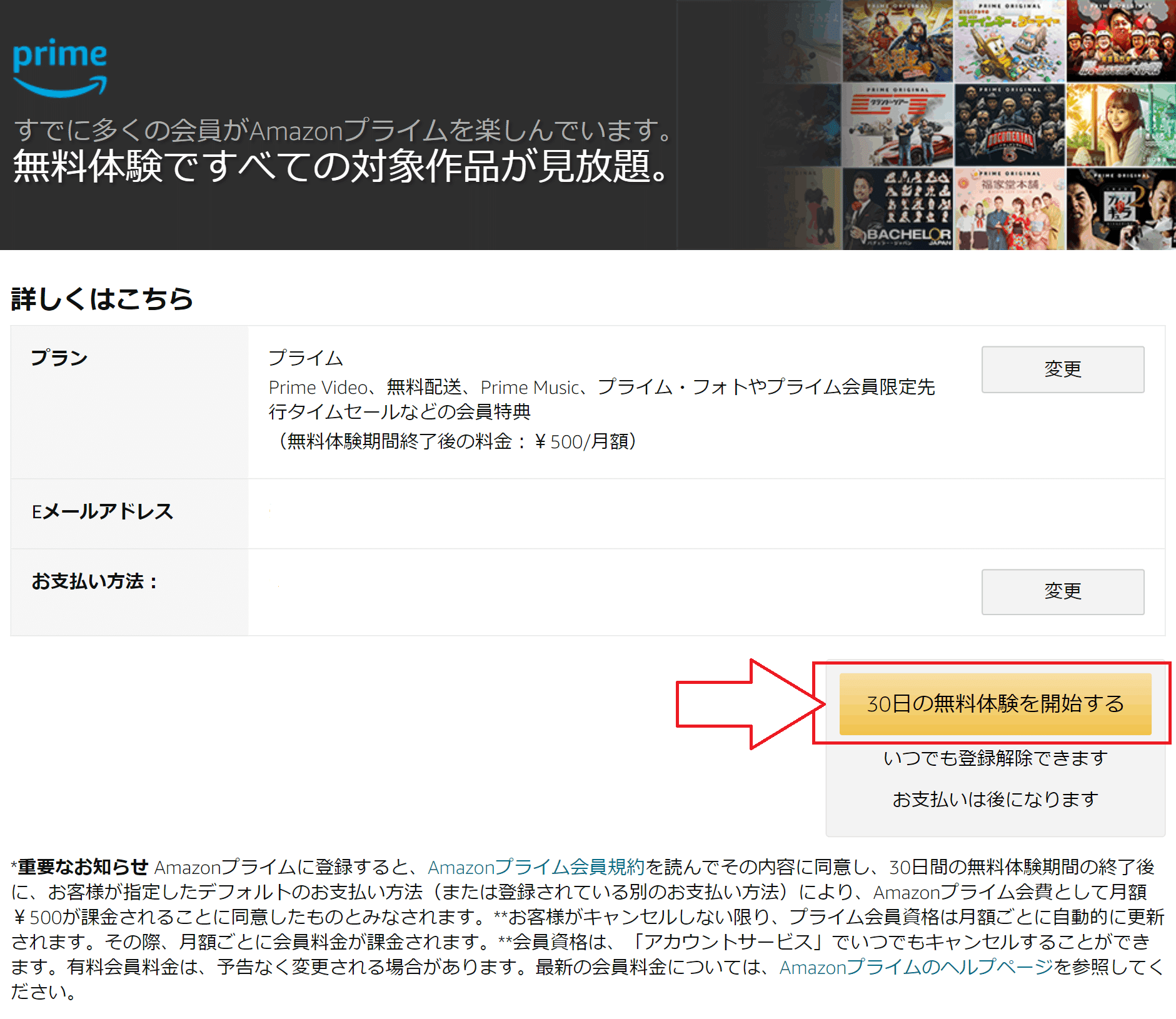1176x1019 pixels.
Task: Click the prime logo
Action: tap(60, 68)
